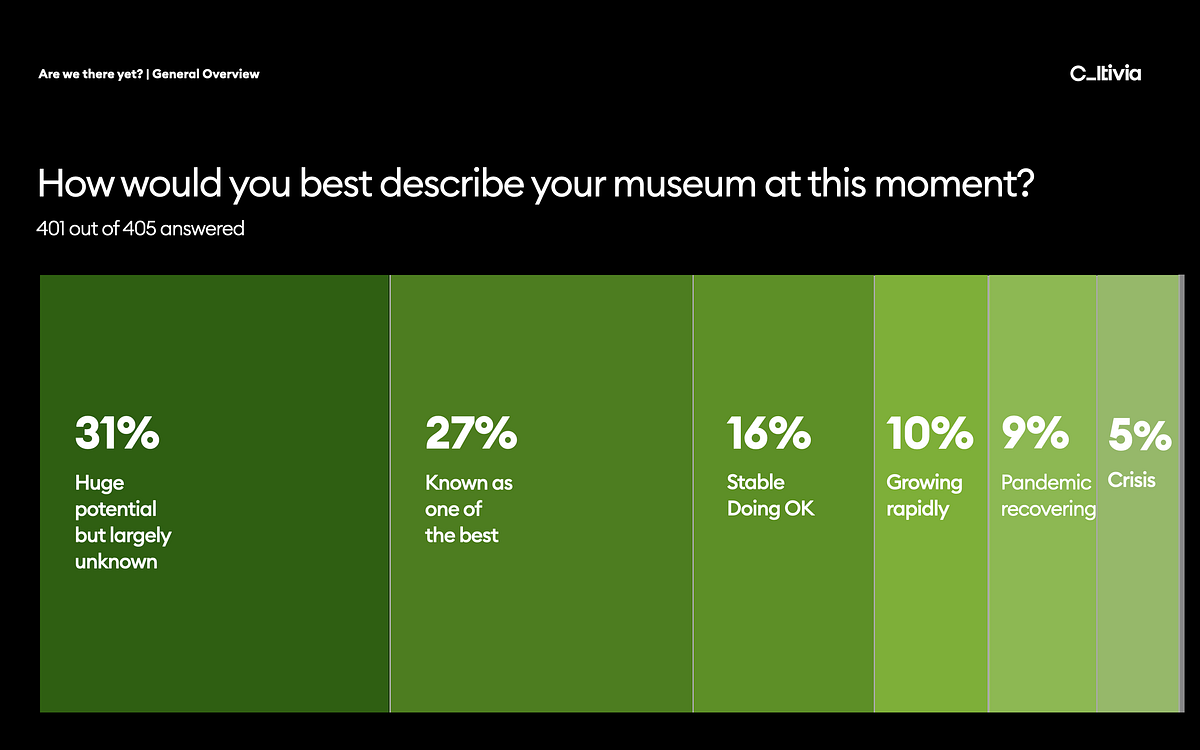Click the '9%' figure
1200x750 pixels.
pyautogui.click(x=1035, y=434)
